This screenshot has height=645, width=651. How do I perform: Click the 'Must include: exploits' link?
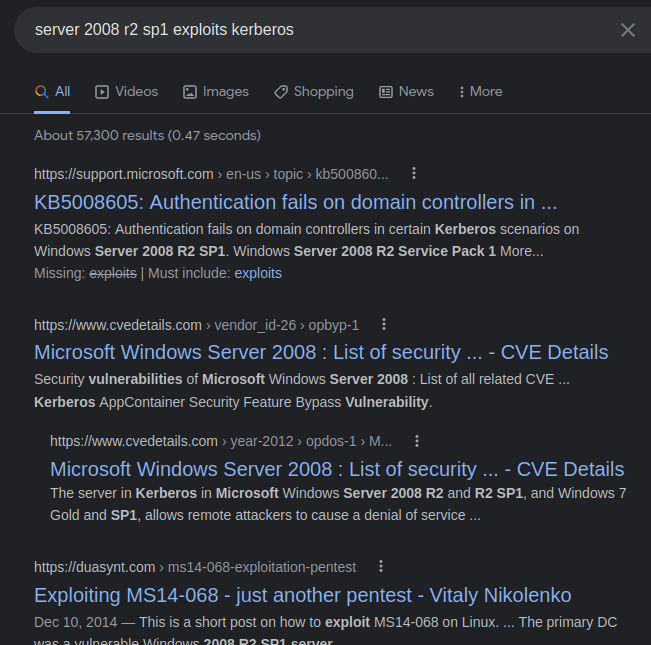click(x=258, y=273)
